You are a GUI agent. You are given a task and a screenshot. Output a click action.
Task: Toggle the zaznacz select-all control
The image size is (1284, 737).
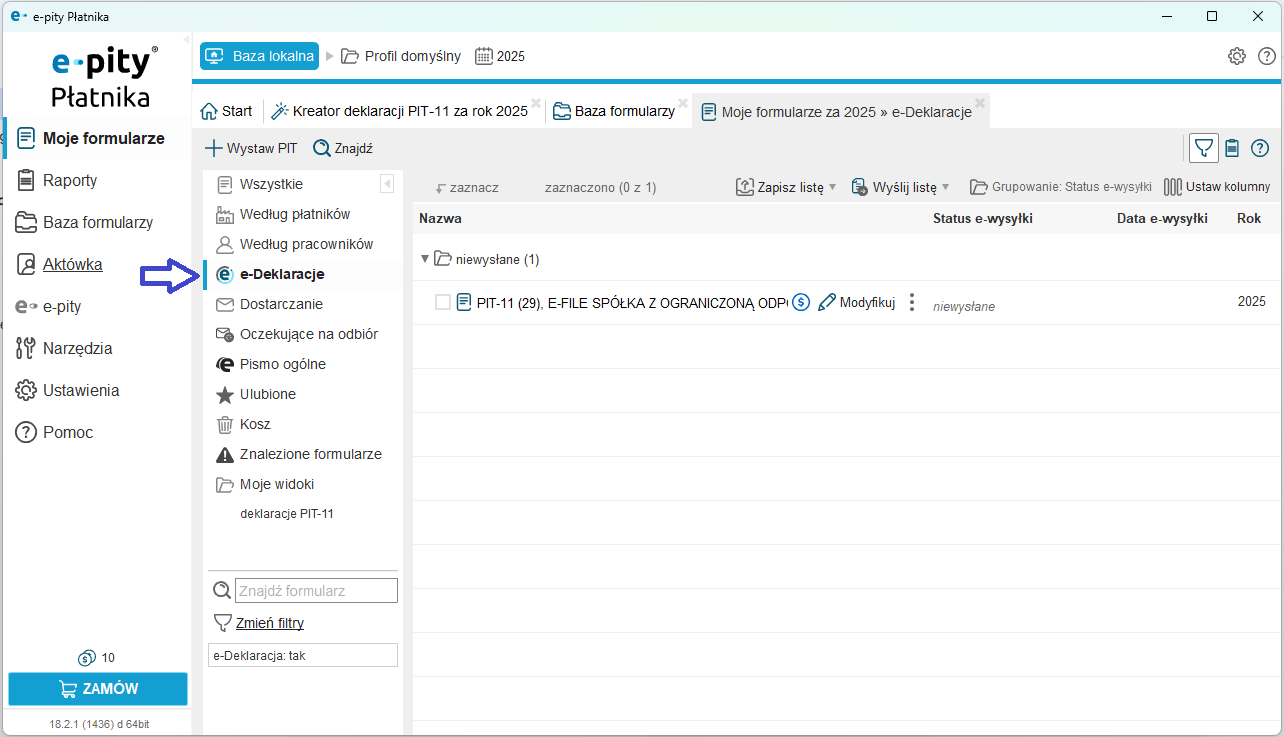pyautogui.click(x=467, y=187)
